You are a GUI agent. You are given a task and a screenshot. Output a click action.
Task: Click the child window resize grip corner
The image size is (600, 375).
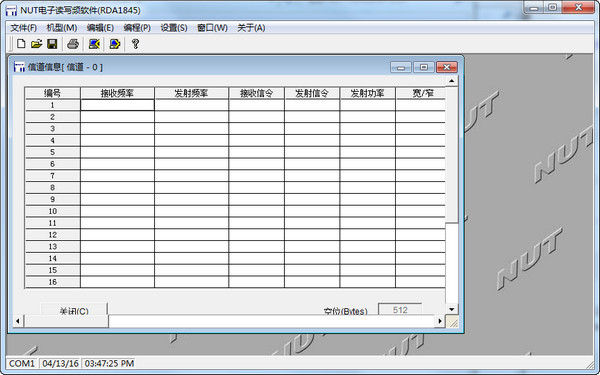click(452, 322)
